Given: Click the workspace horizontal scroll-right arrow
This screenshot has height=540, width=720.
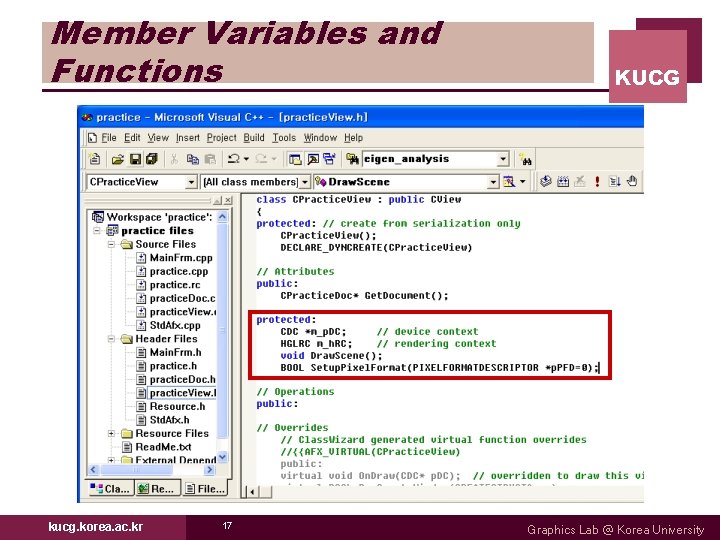Looking at the screenshot, I should 210,470.
